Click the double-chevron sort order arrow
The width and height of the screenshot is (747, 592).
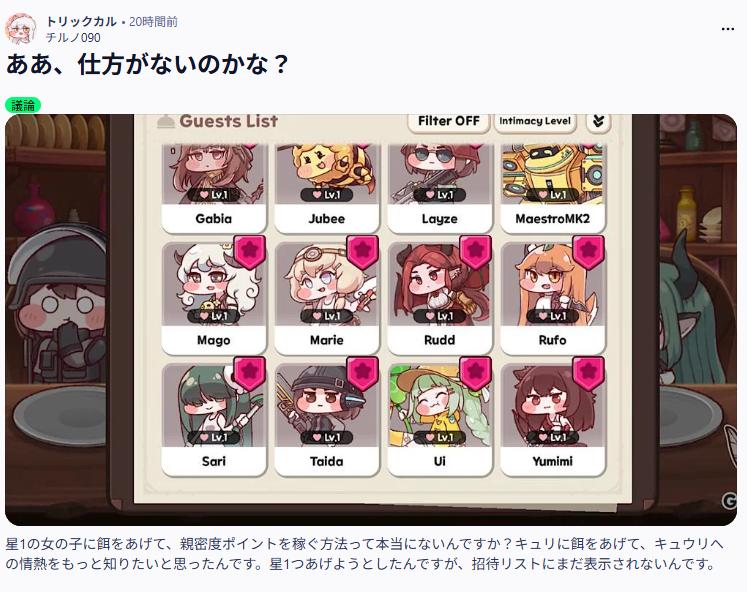coord(598,121)
